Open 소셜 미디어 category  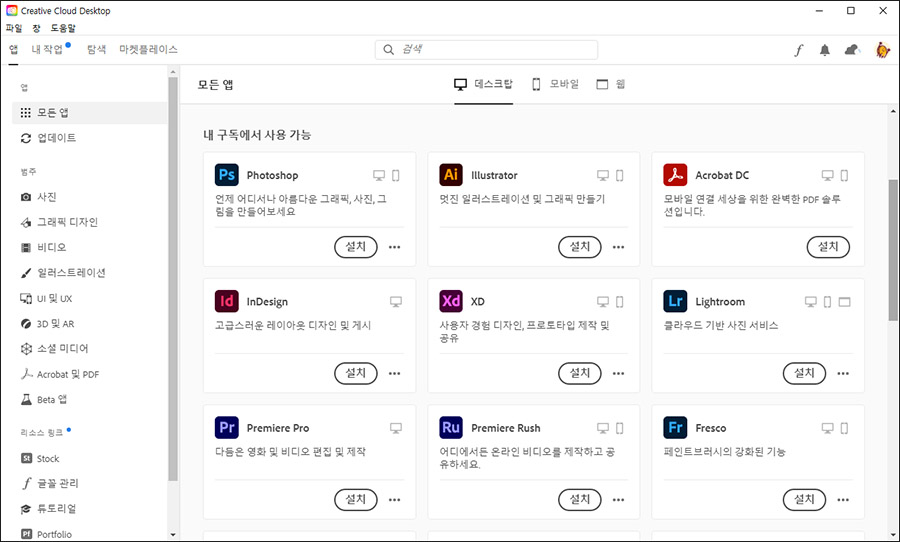click(55, 349)
